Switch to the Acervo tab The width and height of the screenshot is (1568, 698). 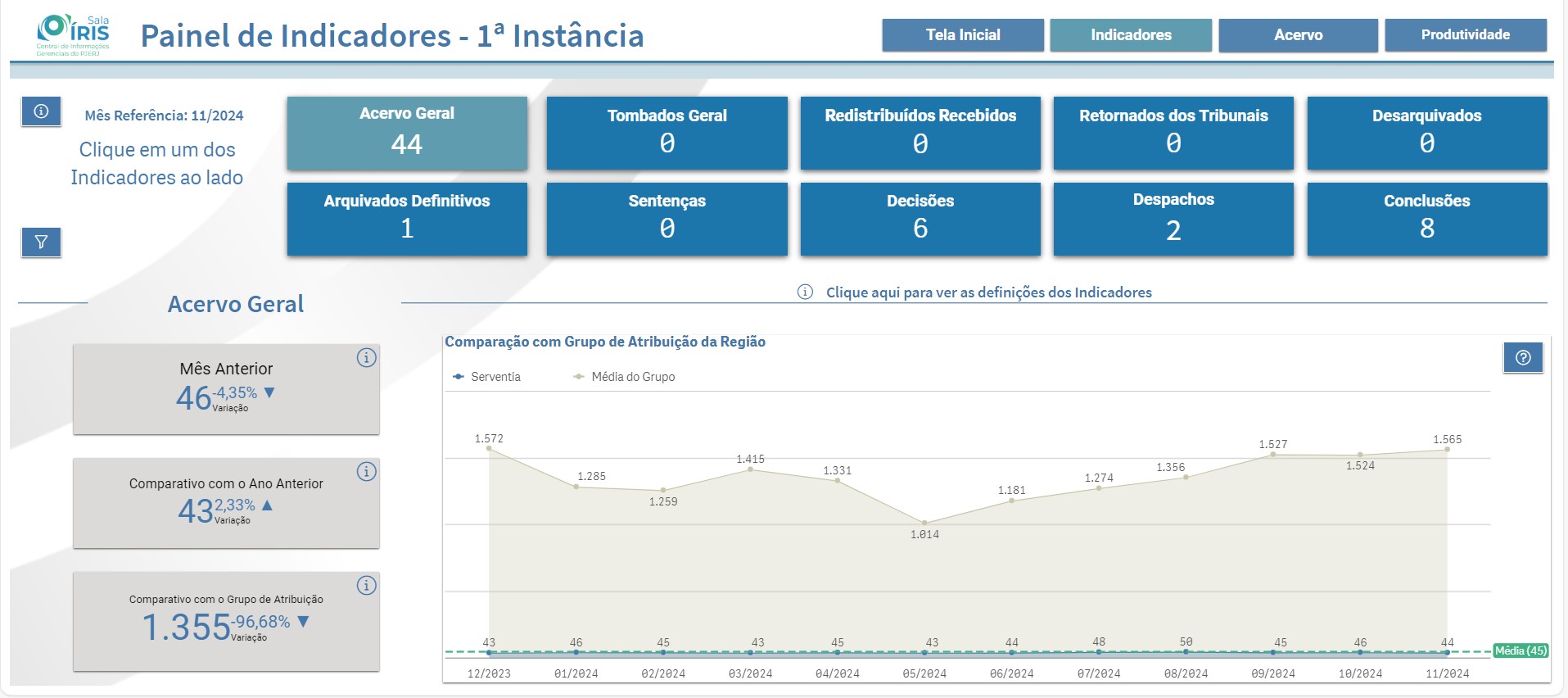point(1298,35)
